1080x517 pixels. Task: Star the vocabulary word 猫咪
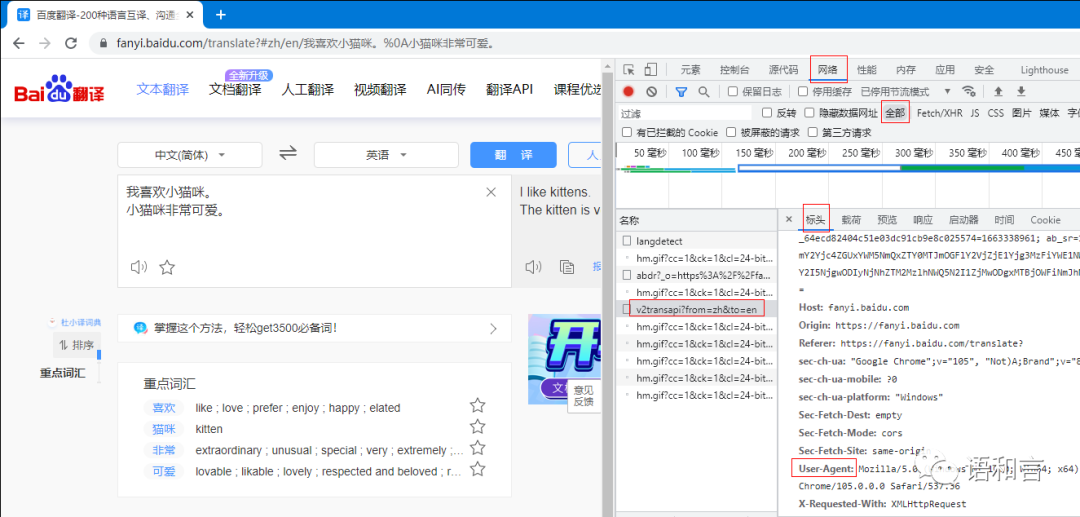point(477,427)
